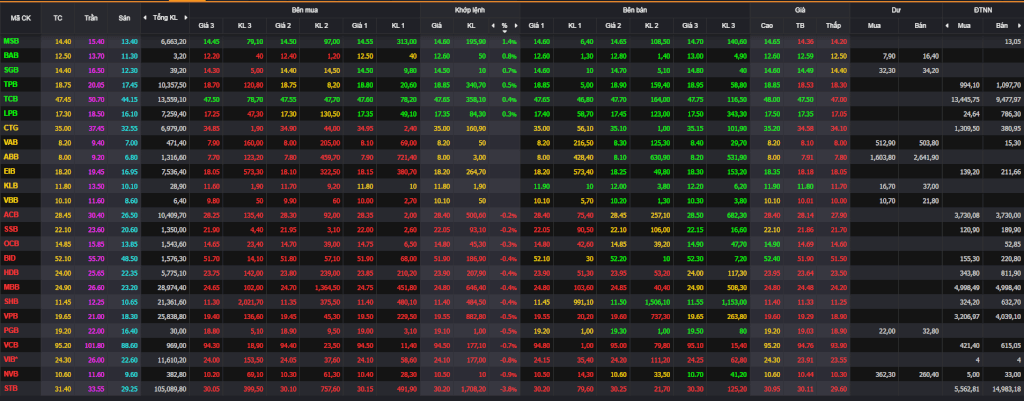This screenshot has height=401, width=1024.
Task: Click STB total volume 105,089,80
Action: point(172,389)
